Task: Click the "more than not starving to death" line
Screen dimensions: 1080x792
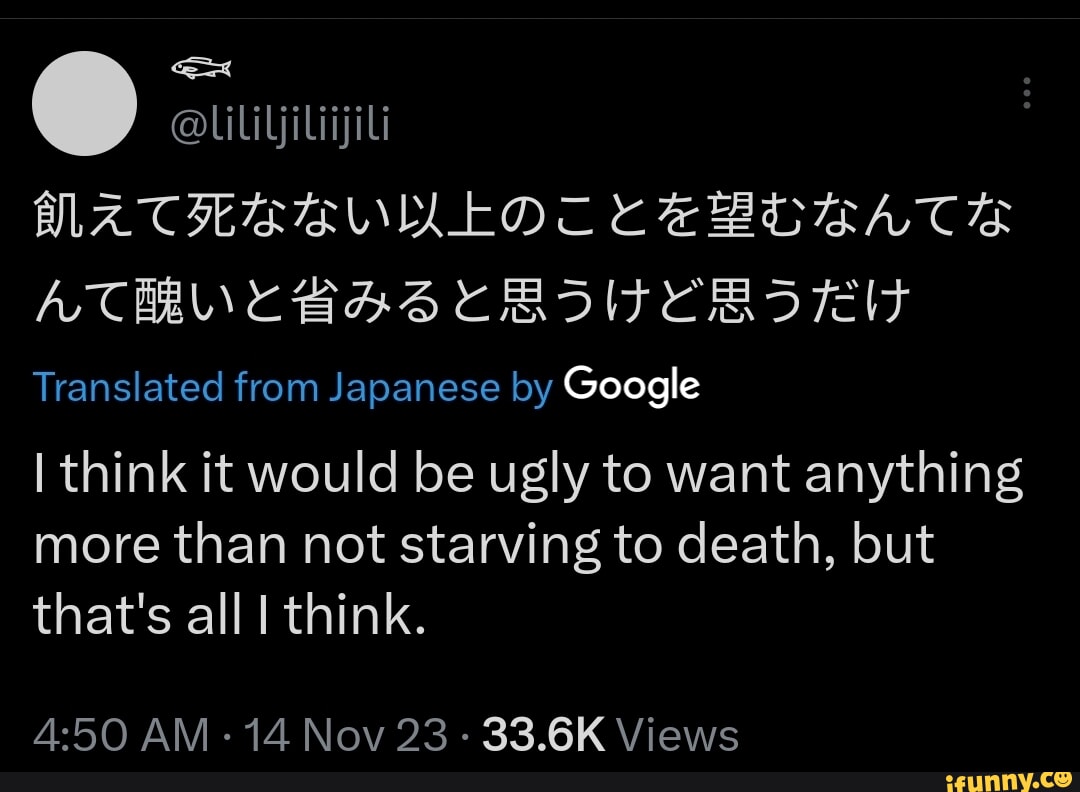Action: [x=483, y=546]
